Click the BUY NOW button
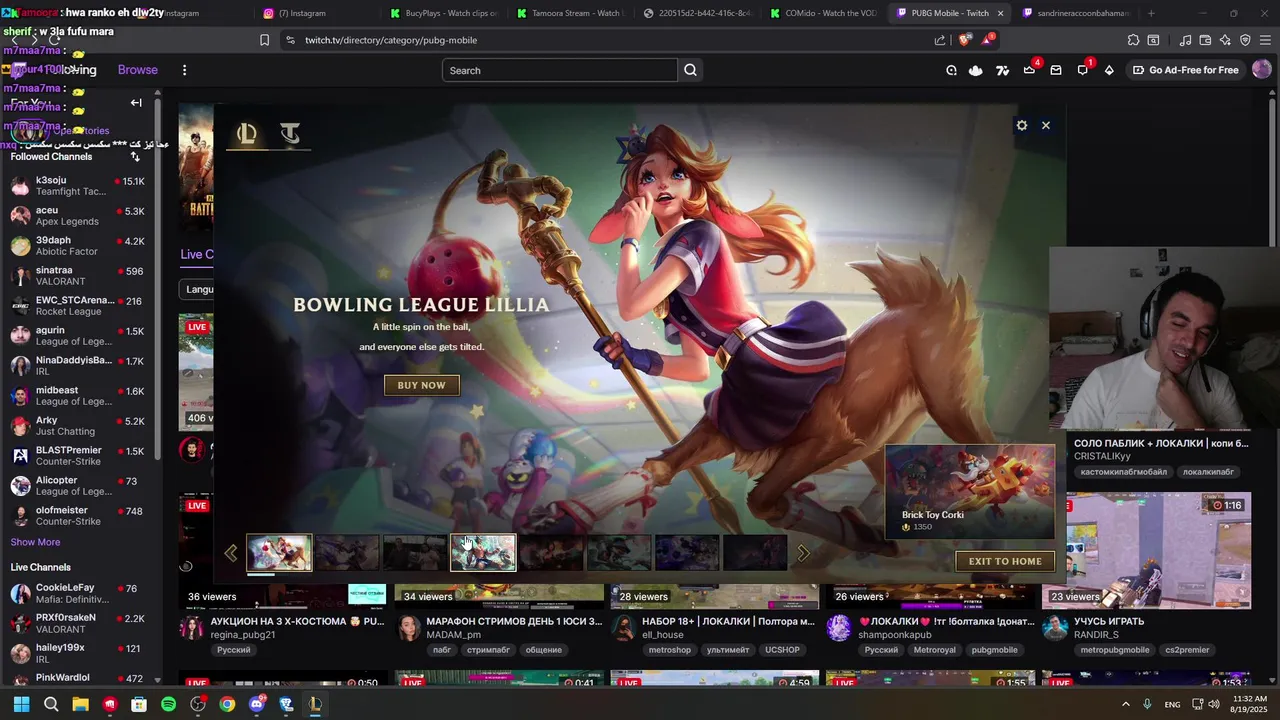The height and width of the screenshot is (720, 1280). point(422,385)
